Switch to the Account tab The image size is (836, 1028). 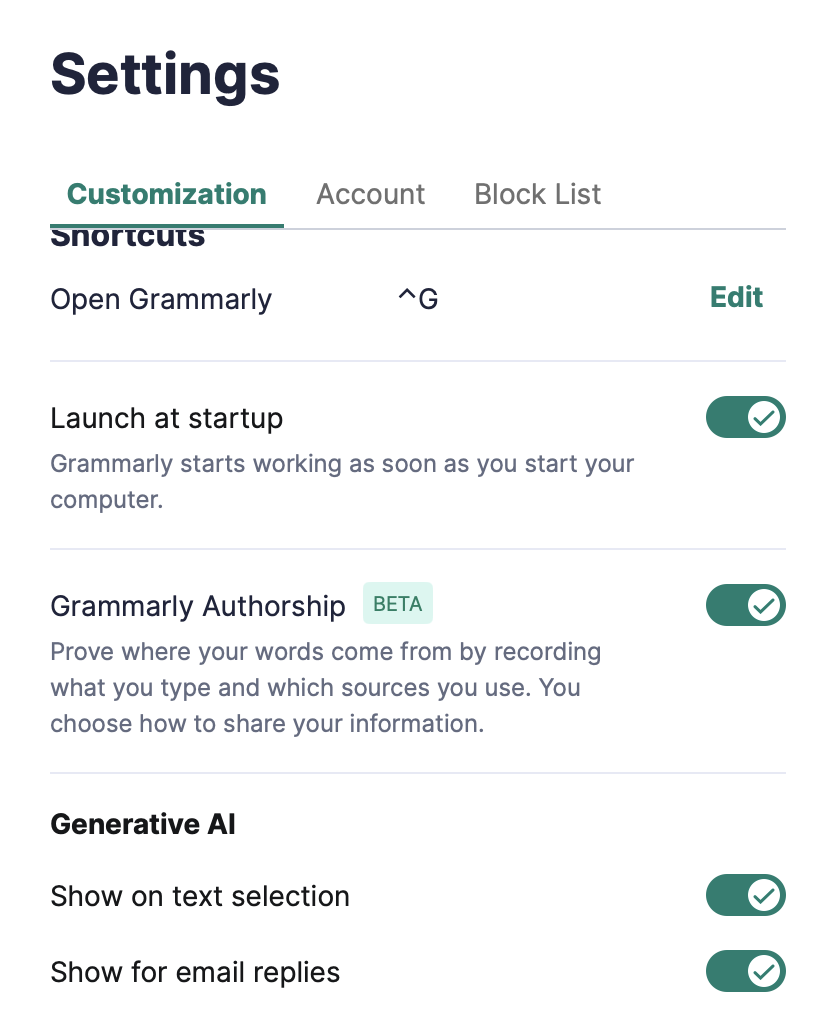[370, 194]
